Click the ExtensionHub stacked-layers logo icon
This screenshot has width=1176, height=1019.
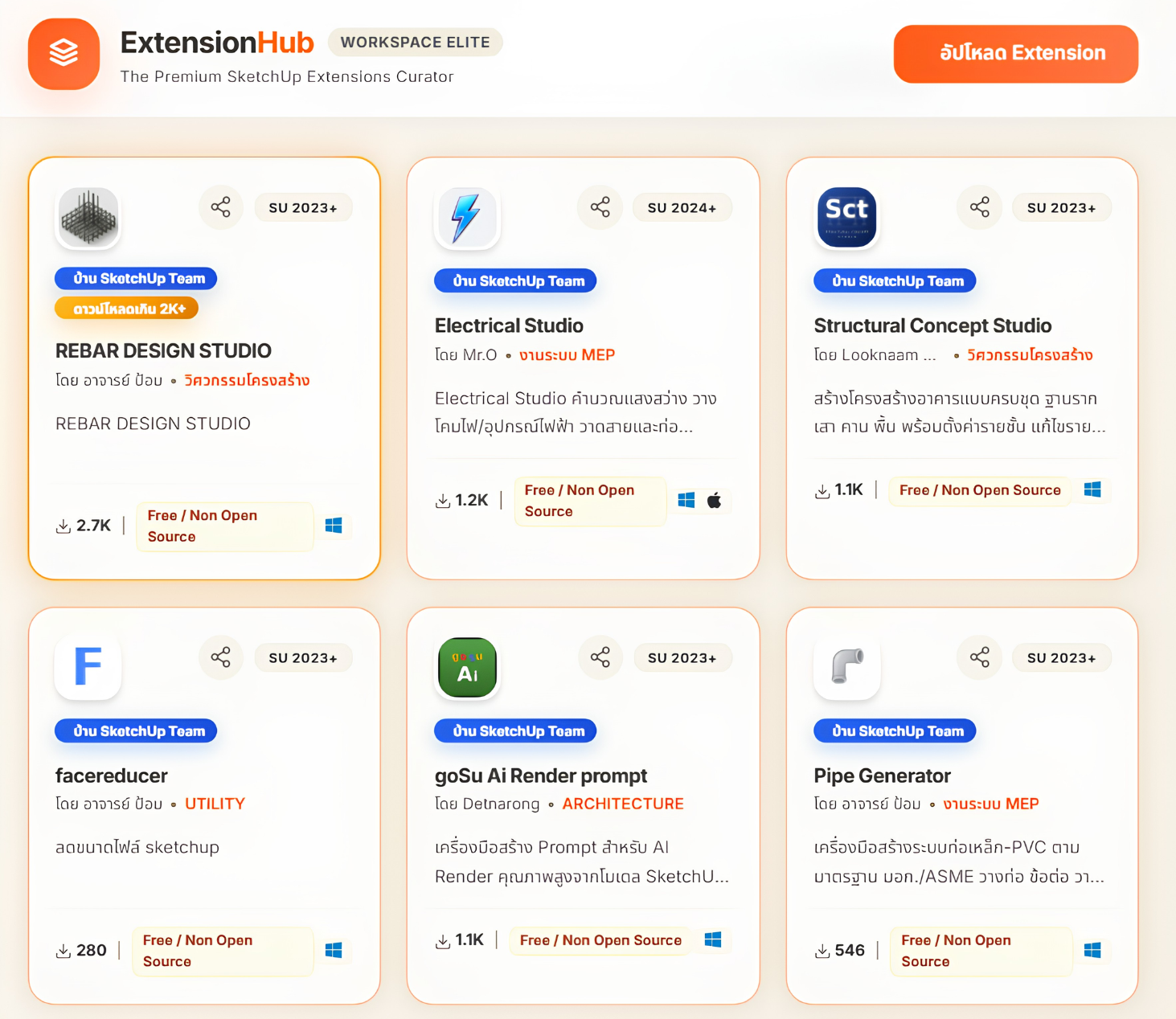(x=64, y=54)
